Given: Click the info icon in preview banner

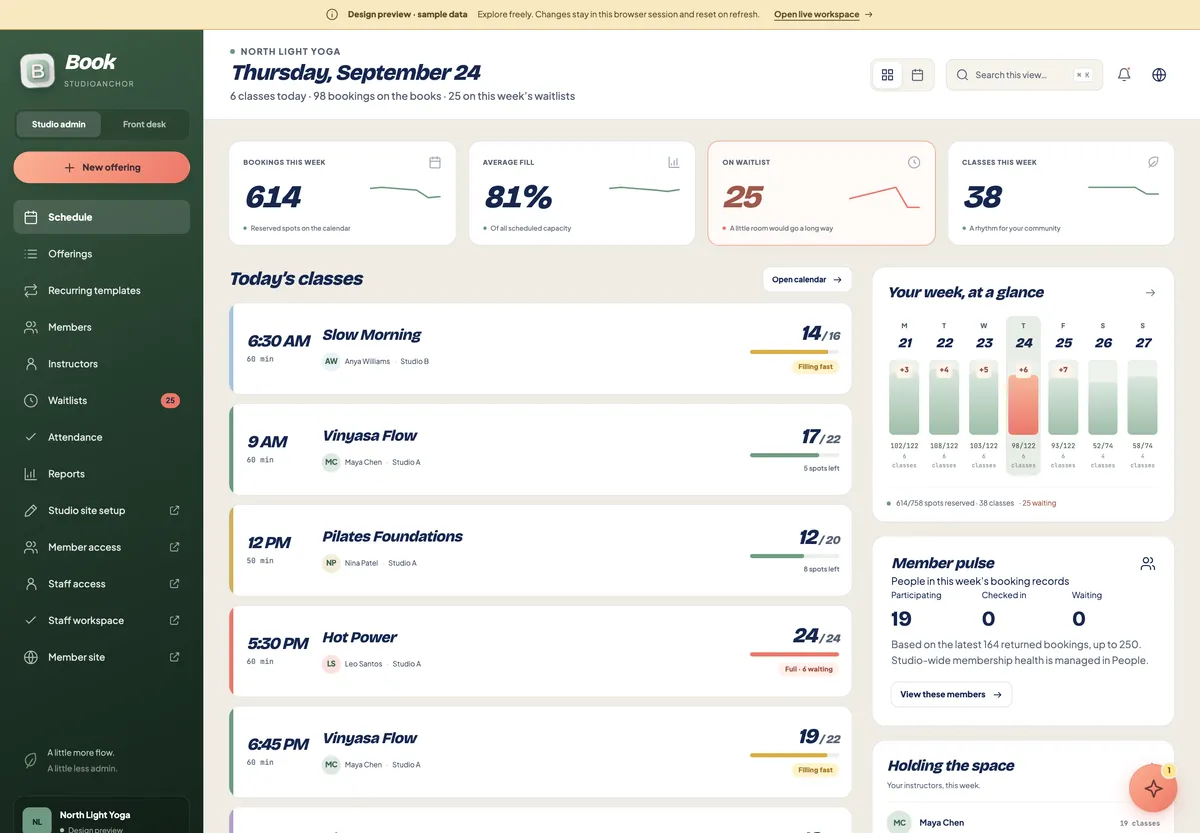Looking at the screenshot, I should point(332,15).
